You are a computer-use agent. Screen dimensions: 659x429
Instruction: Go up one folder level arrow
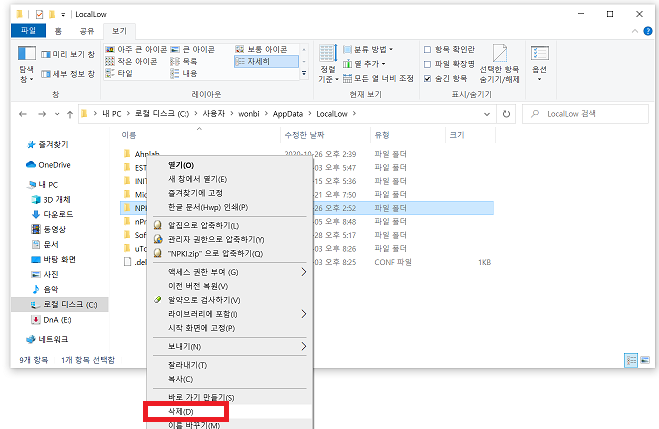click(70, 114)
